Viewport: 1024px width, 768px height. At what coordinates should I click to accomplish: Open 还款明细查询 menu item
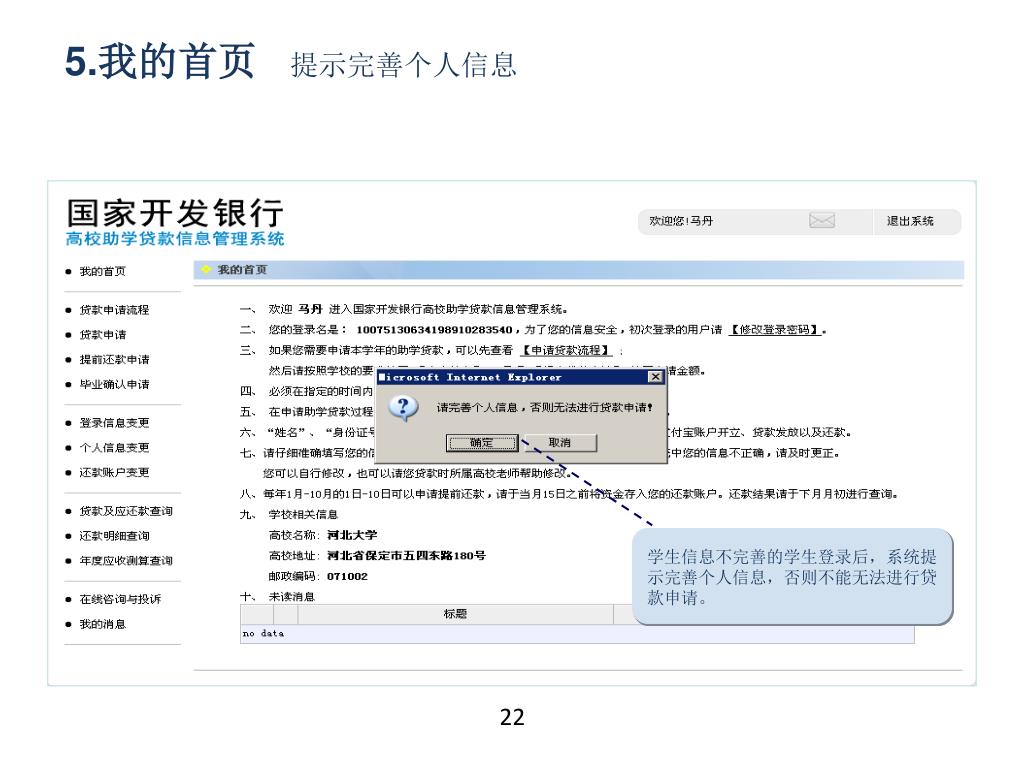tap(114, 536)
